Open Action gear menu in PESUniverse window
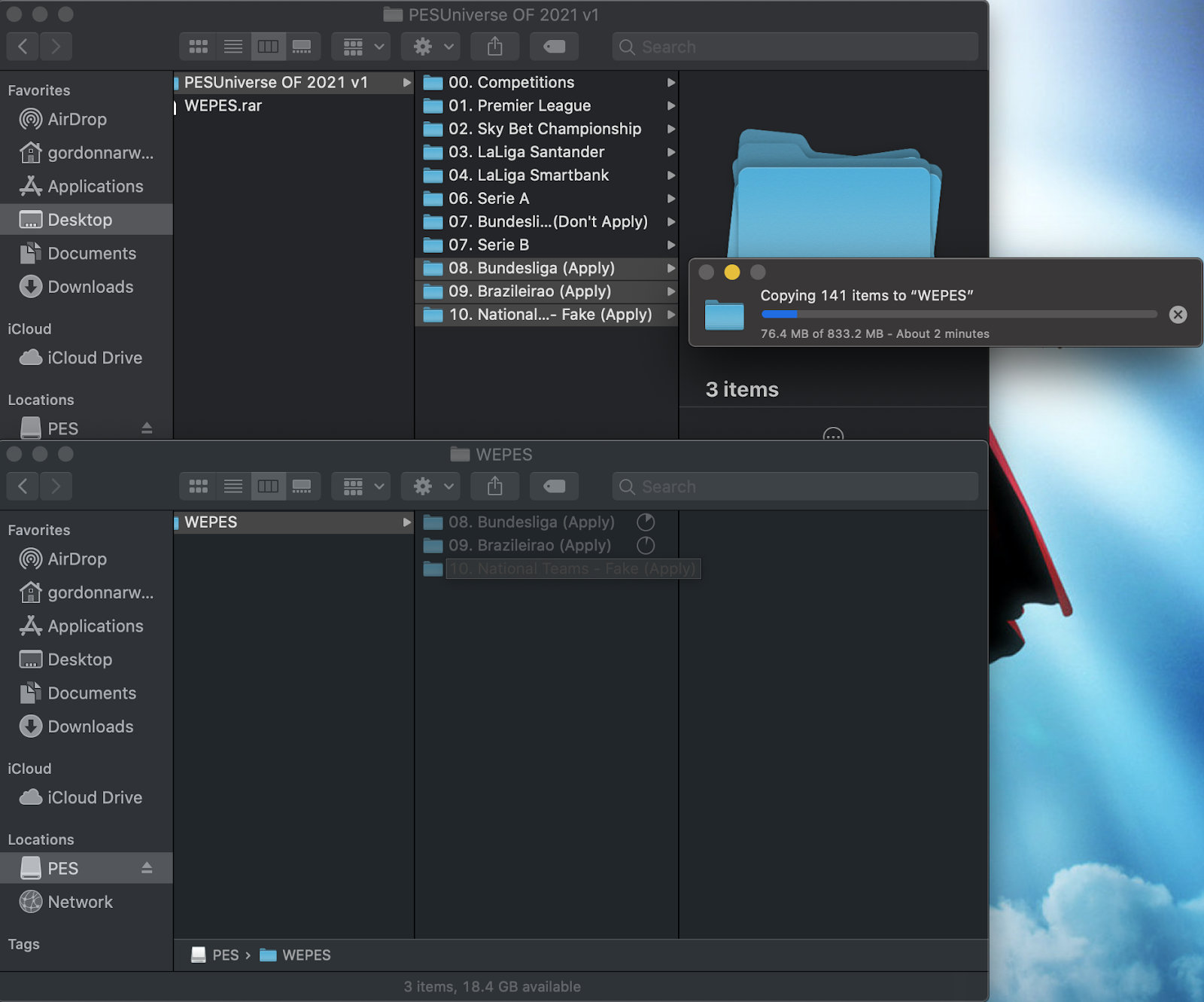The height and width of the screenshot is (1002, 1204). pyautogui.click(x=431, y=47)
